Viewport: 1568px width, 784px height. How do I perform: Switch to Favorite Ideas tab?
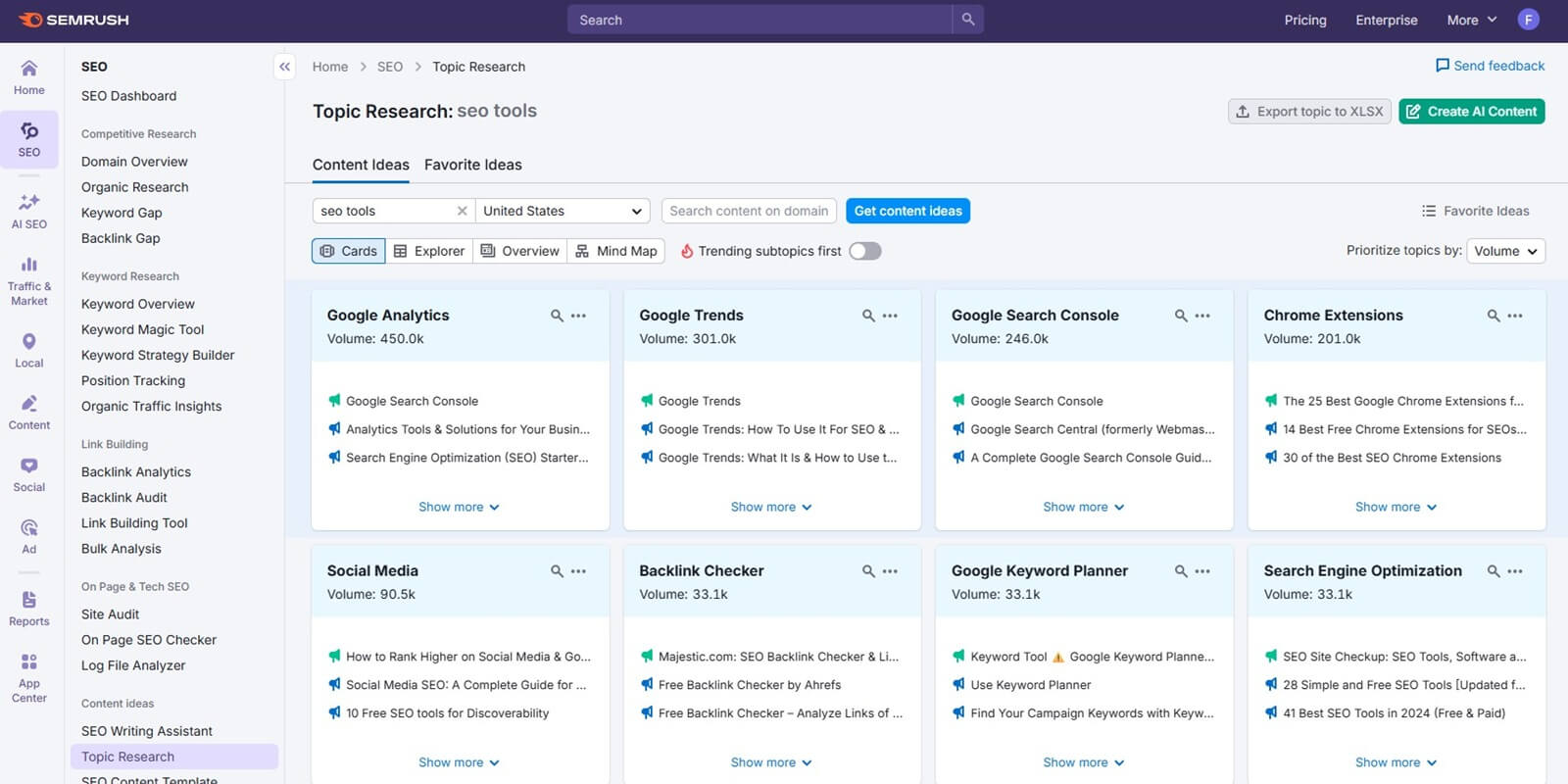coord(473,165)
